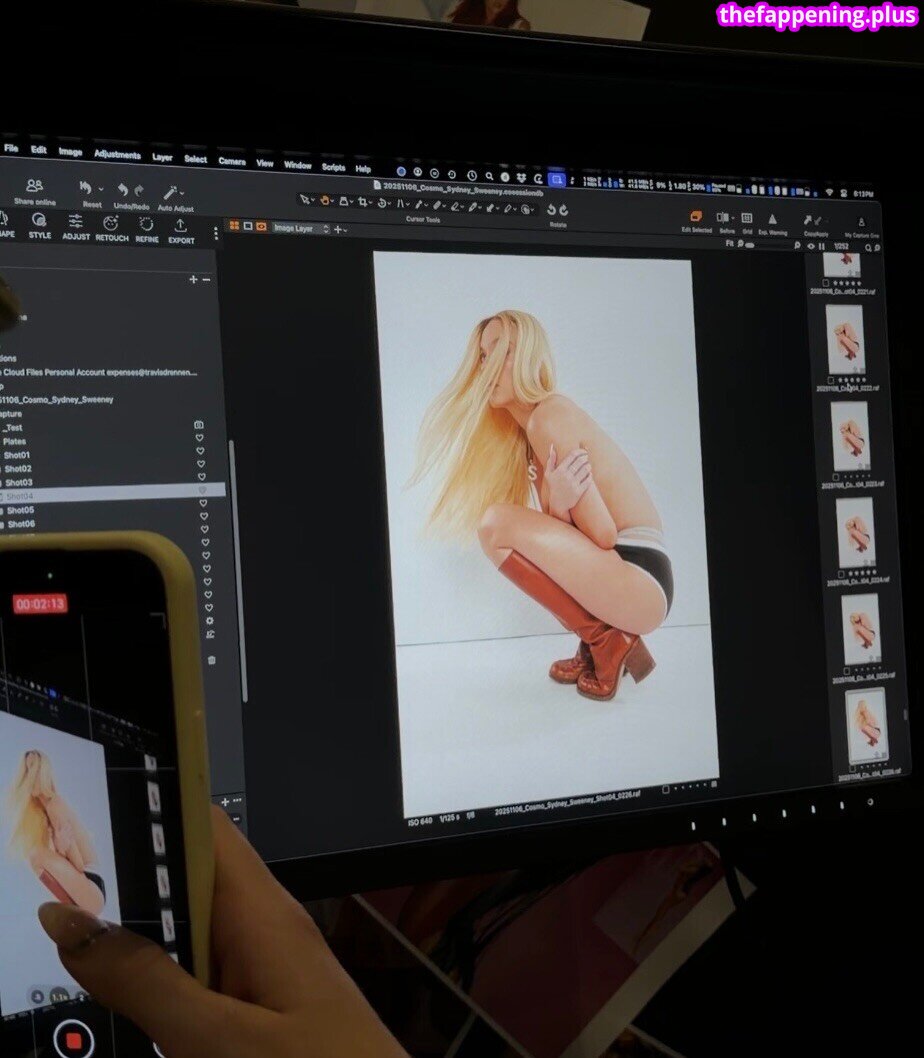924x1058 pixels.
Task: Click the plus button in Library panel
Action: (193, 279)
